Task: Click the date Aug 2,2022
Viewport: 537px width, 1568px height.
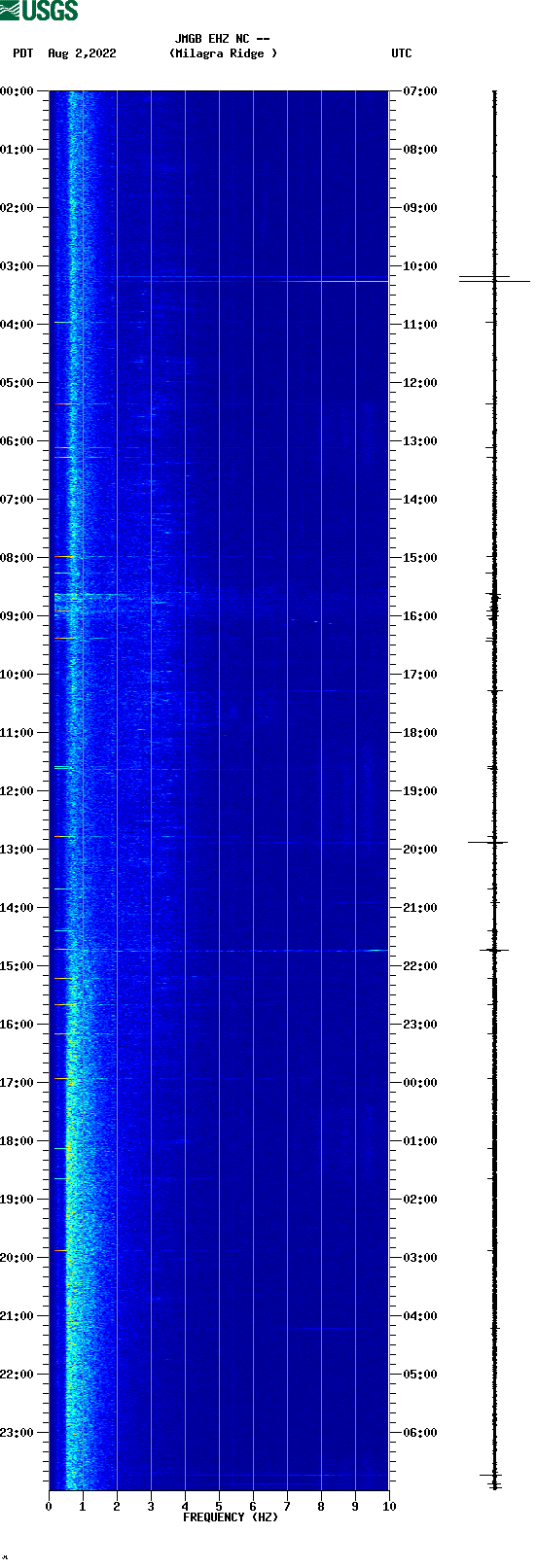Action: coord(82,53)
